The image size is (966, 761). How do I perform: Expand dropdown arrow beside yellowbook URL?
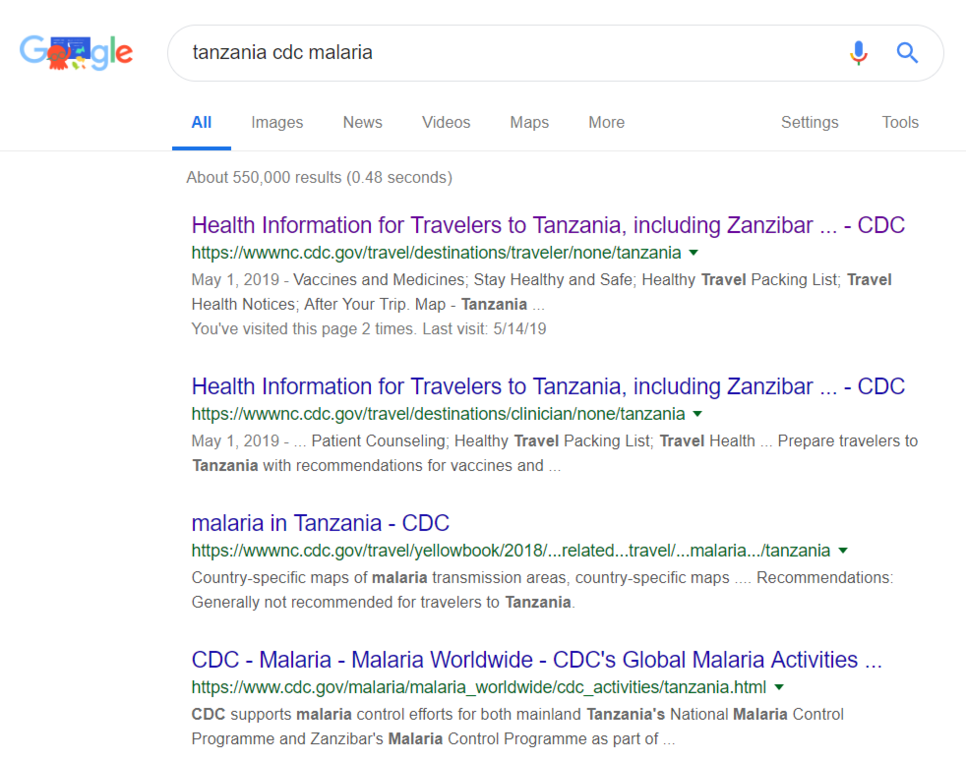(x=843, y=551)
